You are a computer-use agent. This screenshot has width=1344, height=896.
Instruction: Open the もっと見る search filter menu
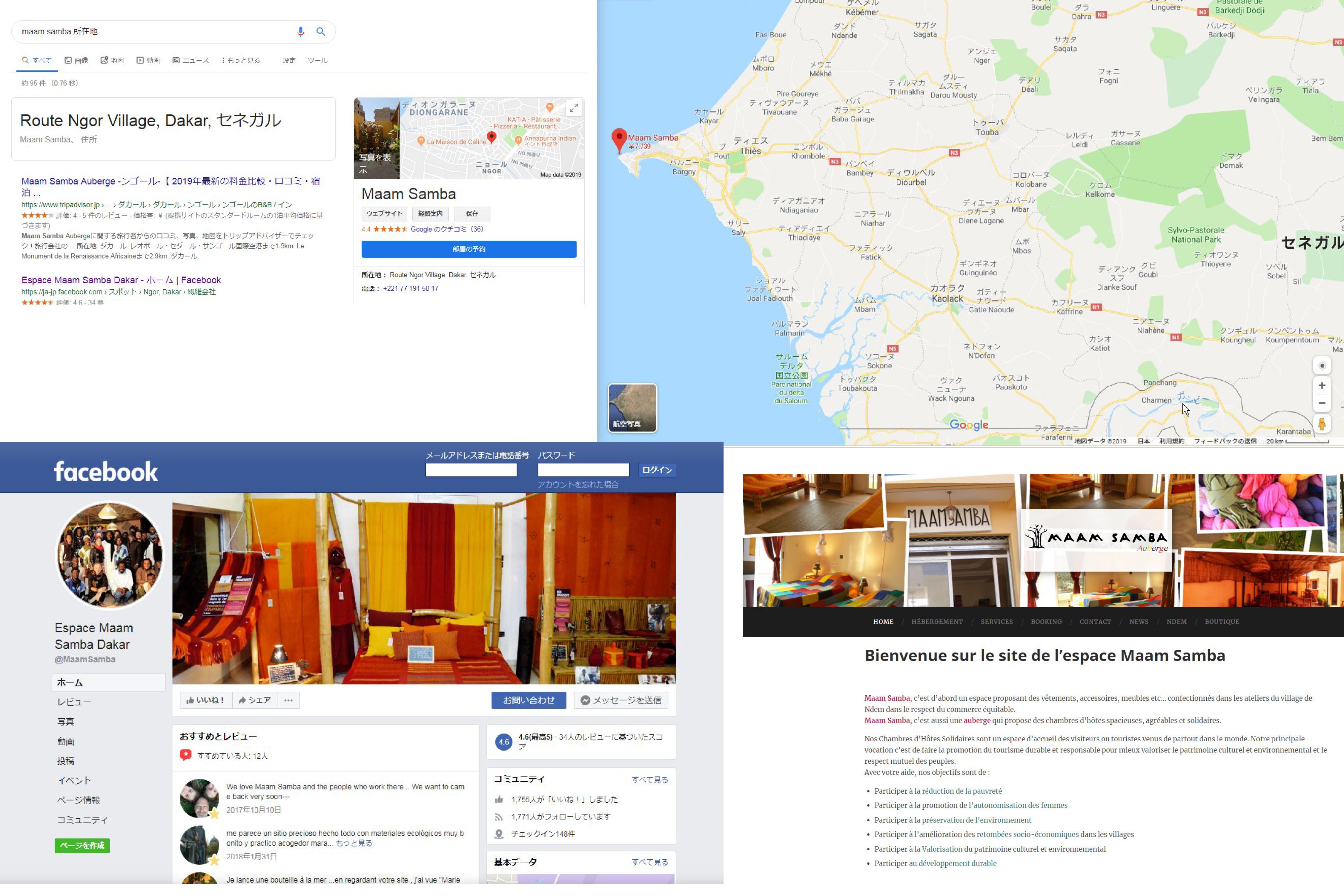(241, 61)
